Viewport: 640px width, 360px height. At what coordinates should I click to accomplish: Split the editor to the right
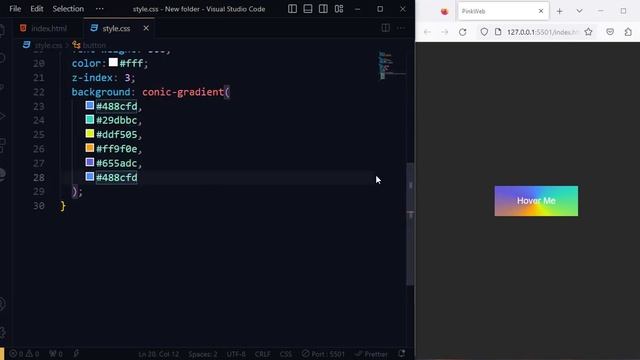click(385, 28)
